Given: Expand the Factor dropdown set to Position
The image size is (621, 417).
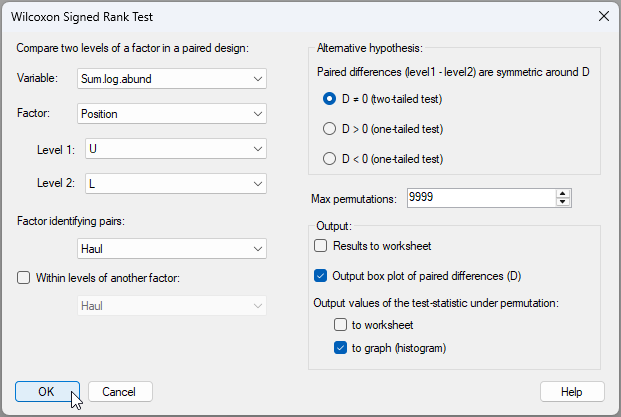Looking at the screenshot, I should click(x=172, y=114).
